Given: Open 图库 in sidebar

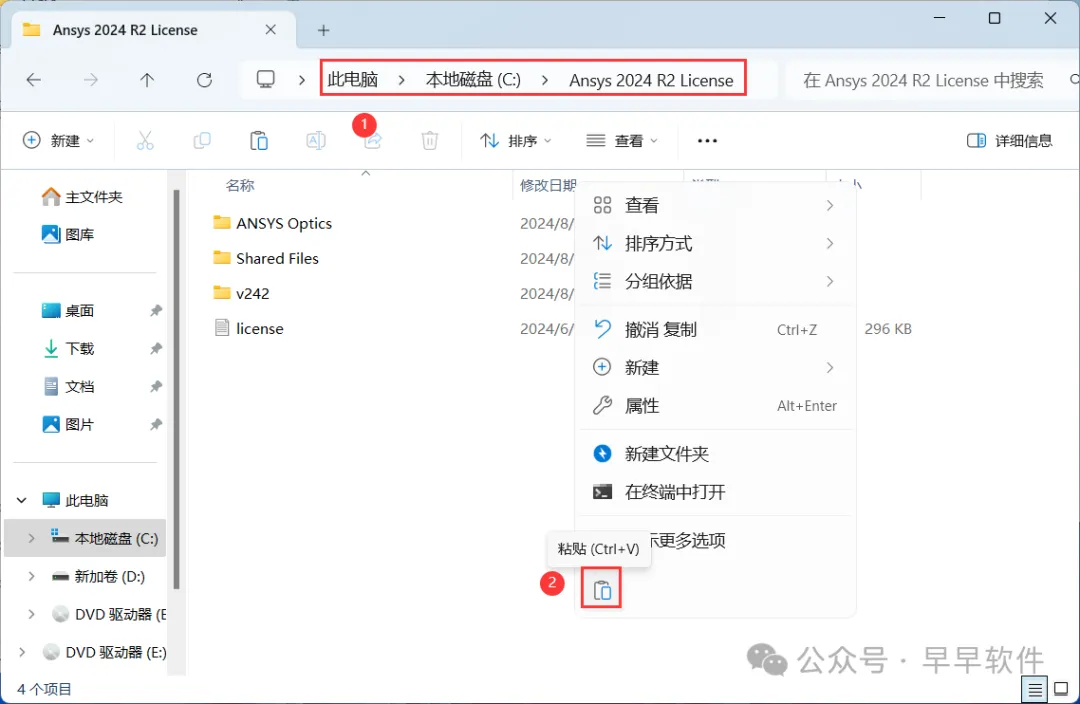Looking at the screenshot, I should (x=68, y=234).
